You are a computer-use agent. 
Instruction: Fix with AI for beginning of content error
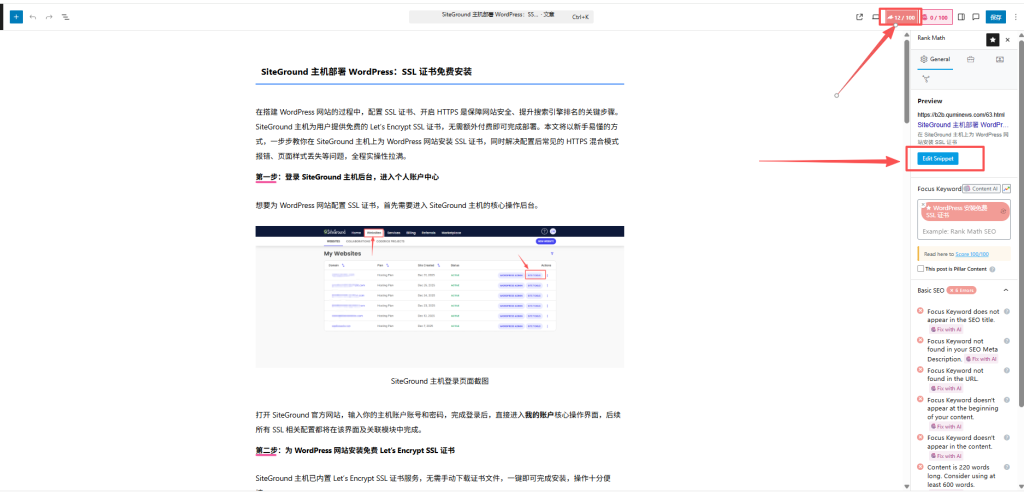coord(946,426)
